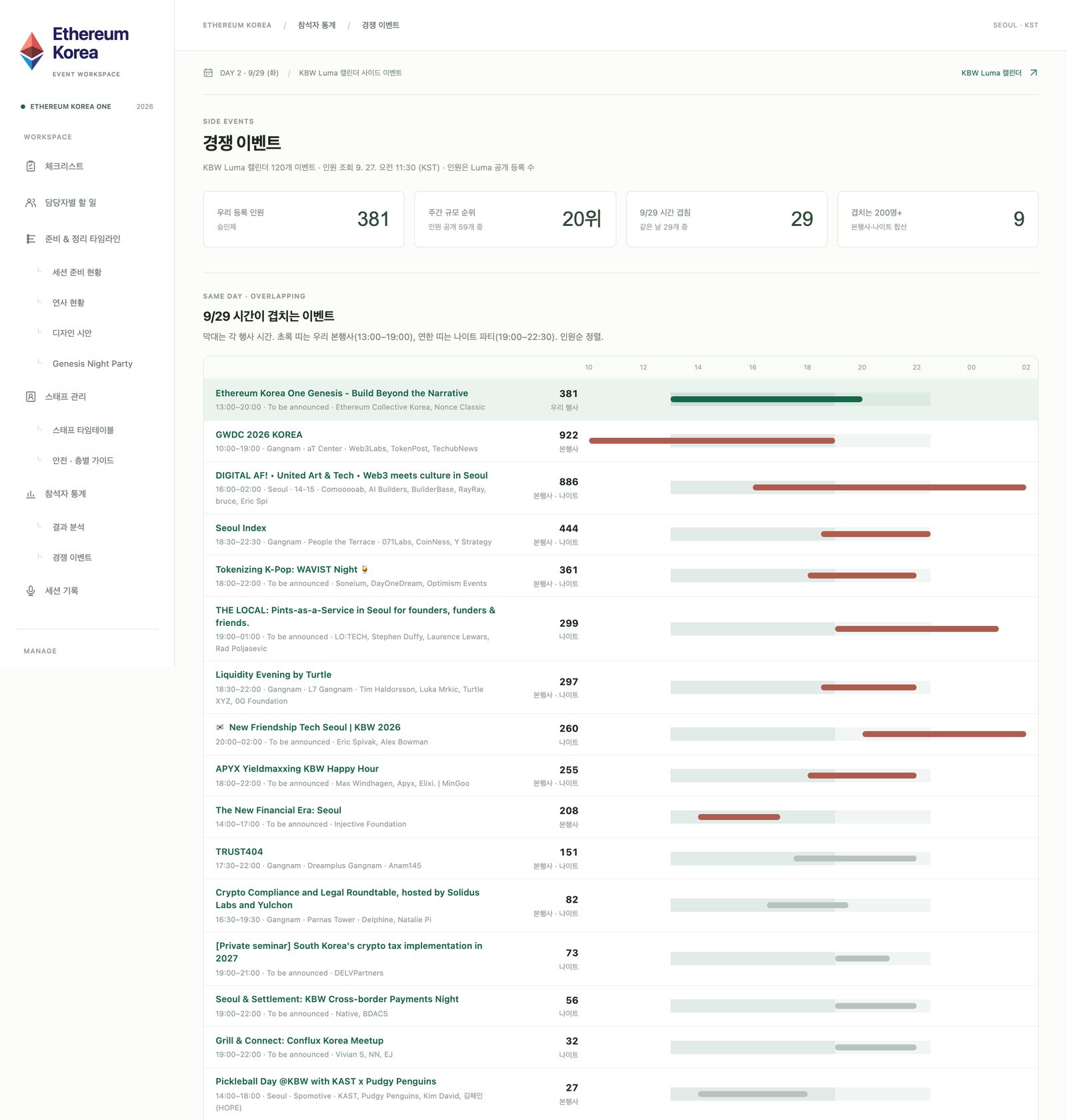Open the GWDC 2026 KOREA event
The width and height of the screenshot is (1067, 1120).
click(259, 435)
